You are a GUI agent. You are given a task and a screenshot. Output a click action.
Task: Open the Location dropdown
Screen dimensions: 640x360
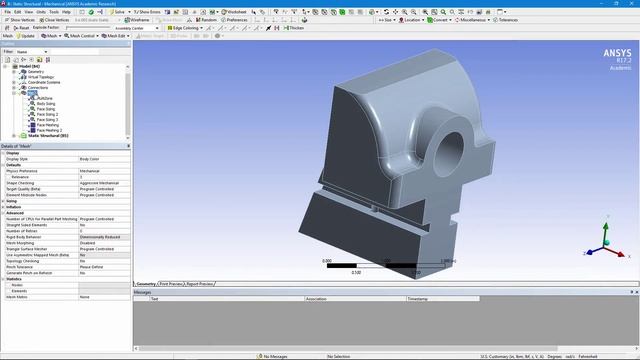[411, 20]
